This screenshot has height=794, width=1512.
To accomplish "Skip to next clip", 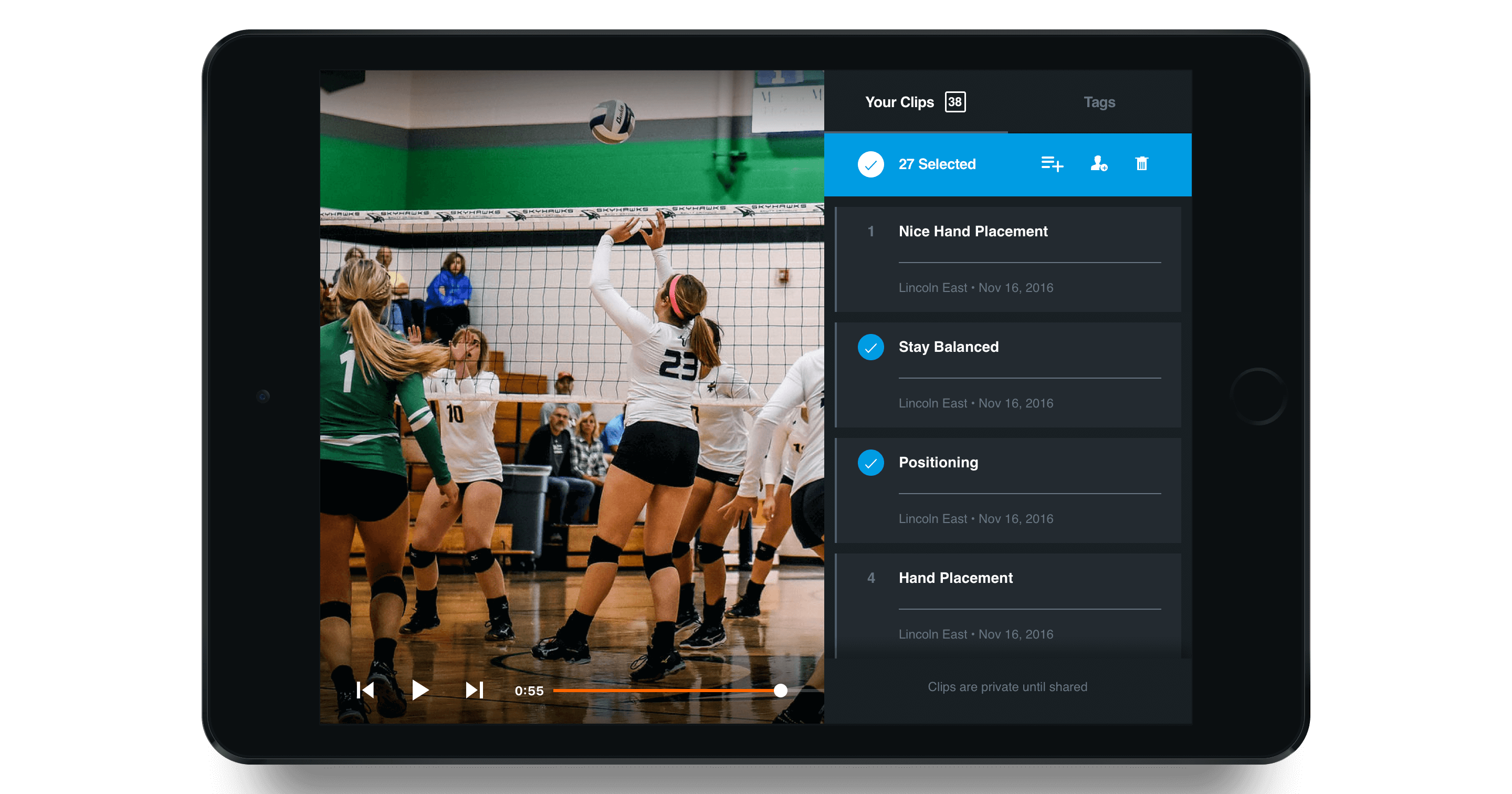I will point(474,690).
